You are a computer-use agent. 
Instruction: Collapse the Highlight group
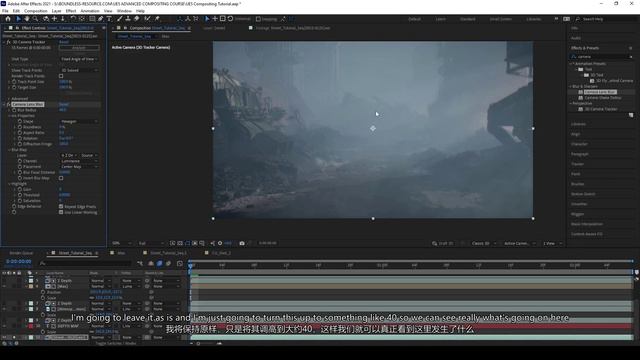tap(9, 184)
